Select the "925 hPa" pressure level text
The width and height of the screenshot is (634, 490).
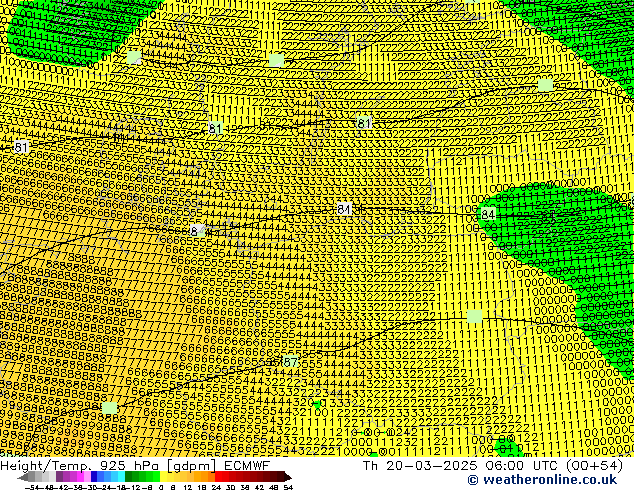click(x=129, y=466)
